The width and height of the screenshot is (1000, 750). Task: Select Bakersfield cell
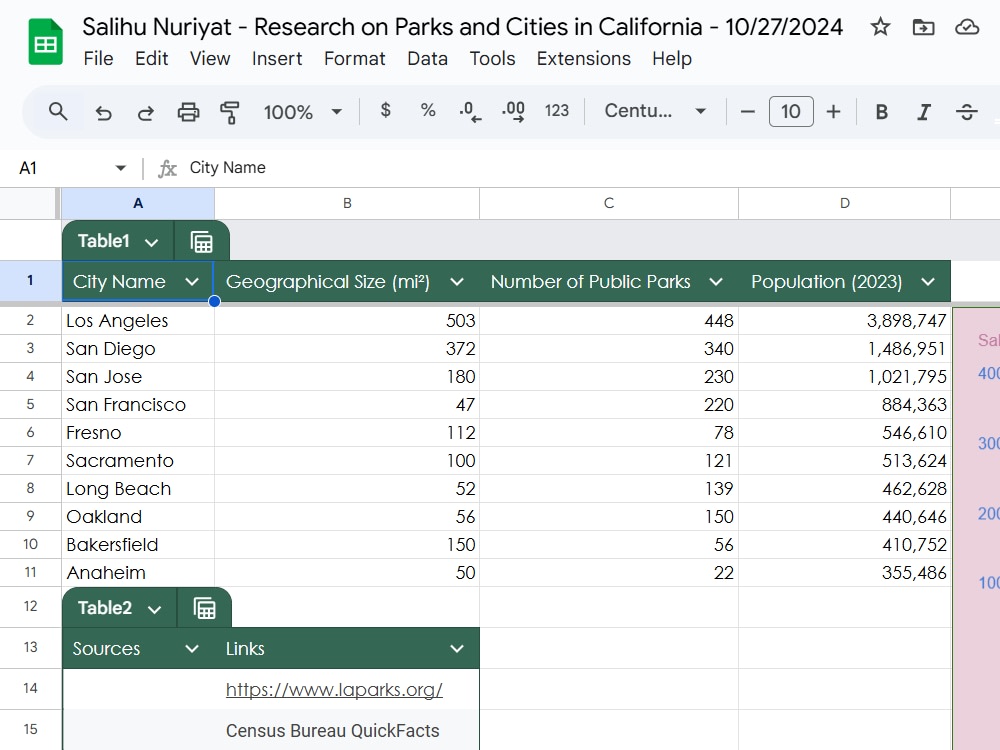[x=138, y=545]
